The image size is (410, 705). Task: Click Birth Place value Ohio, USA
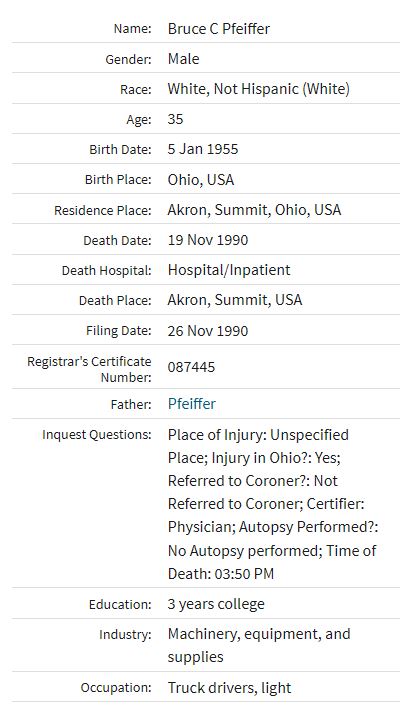tap(201, 180)
